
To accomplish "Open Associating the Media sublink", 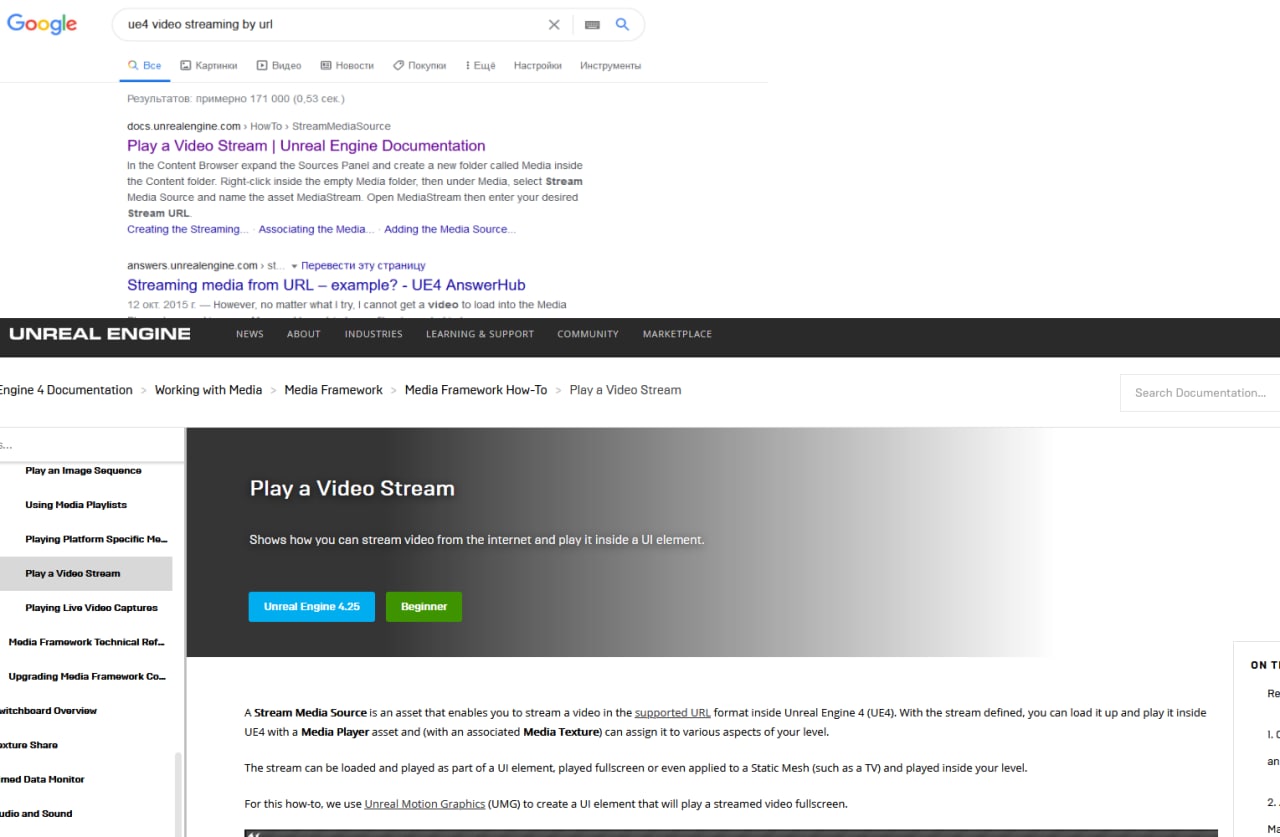I will (x=316, y=229).
